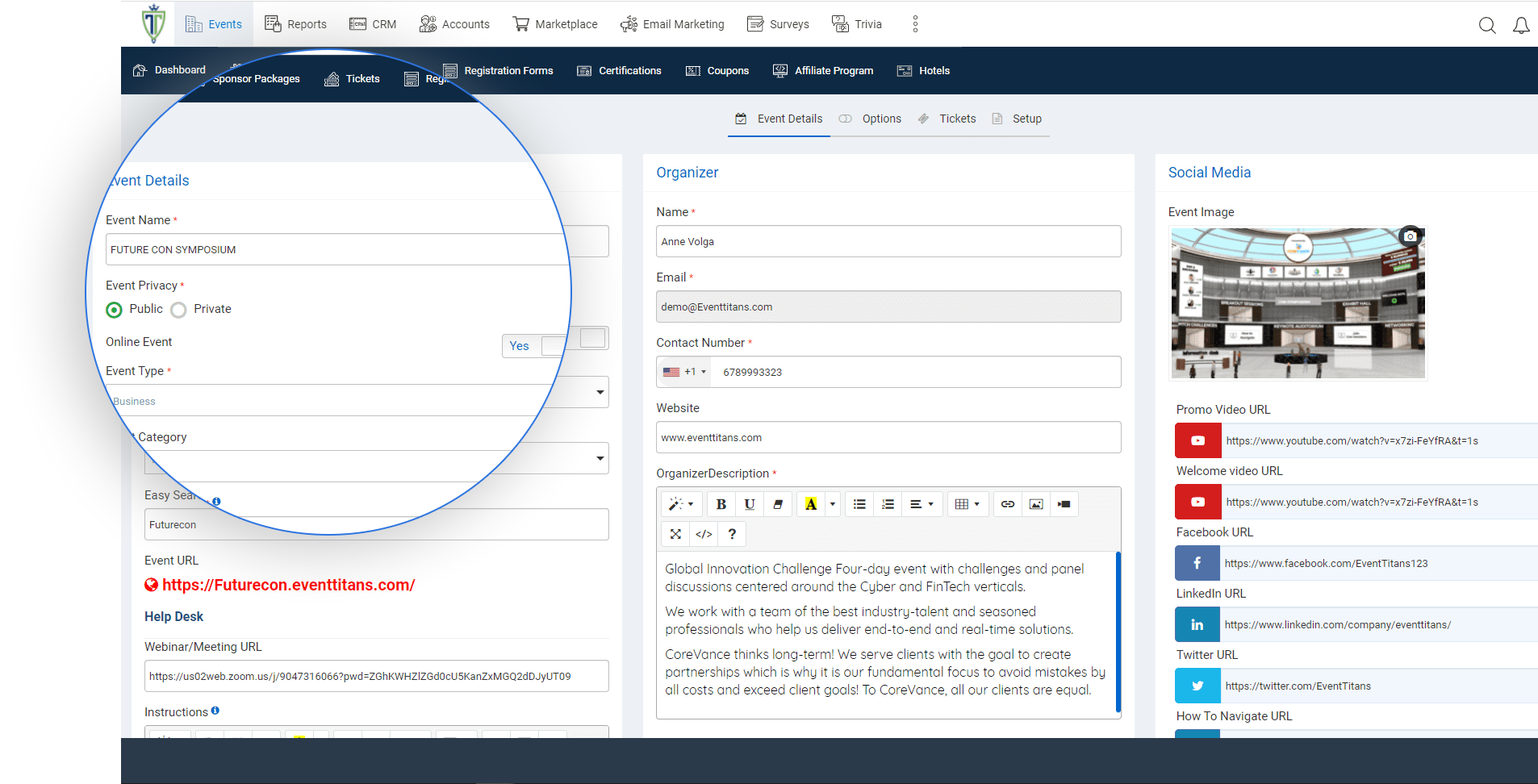Select the Public event privacy option
Image resolution: width=1538 pixels, height=784 pixels.
pyautogui.click(x=114, y=309)
